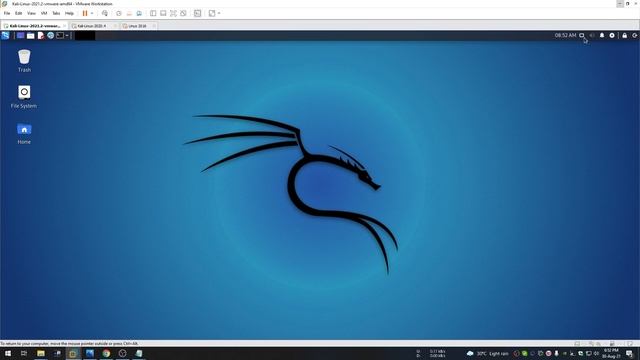Select the Home folder desktop icon
Image resolution: width=640 pixels, height=360 pixels.
[24, 133]
